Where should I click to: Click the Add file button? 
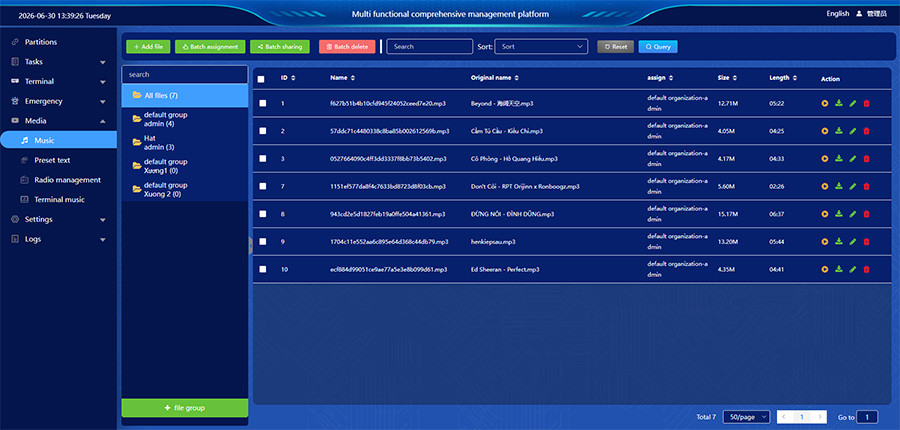(148, 47)
